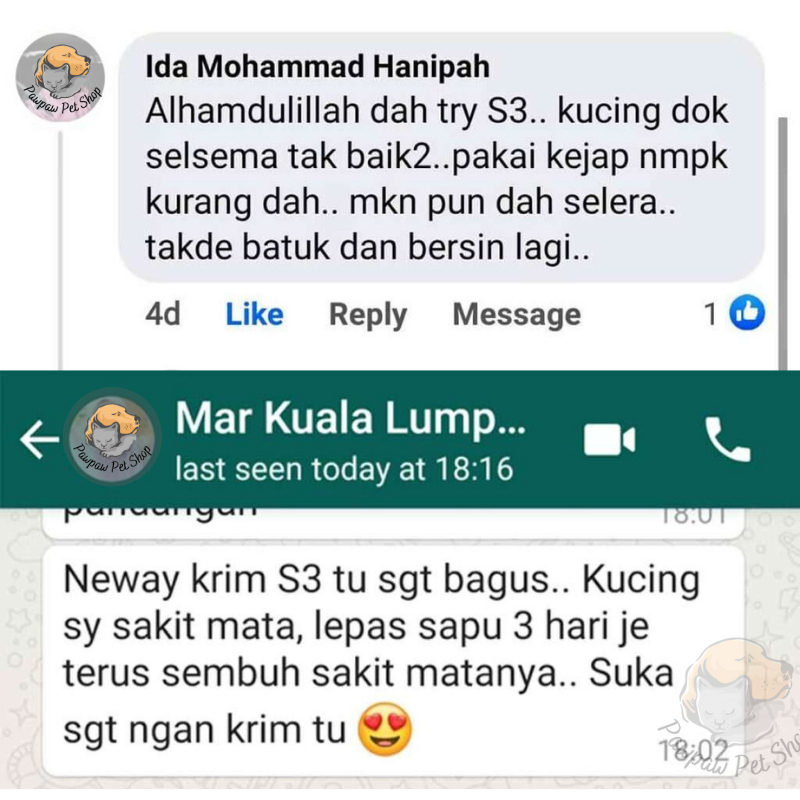Open the WhatsApp contact profile picture
The height and width of the screenshot is (800, 800).
click(112, 436)
